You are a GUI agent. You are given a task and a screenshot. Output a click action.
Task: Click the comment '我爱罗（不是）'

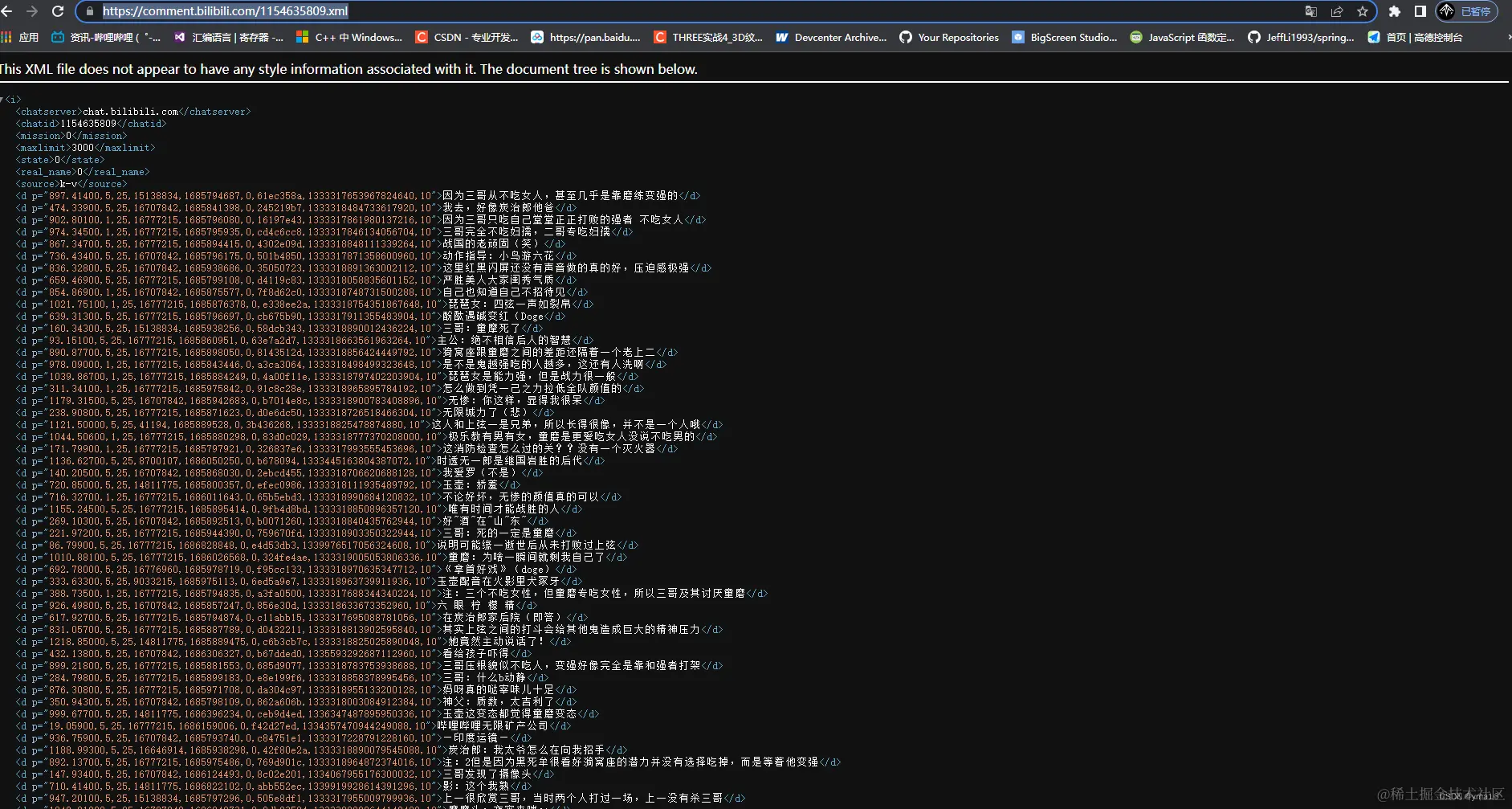tap(482, 473)
